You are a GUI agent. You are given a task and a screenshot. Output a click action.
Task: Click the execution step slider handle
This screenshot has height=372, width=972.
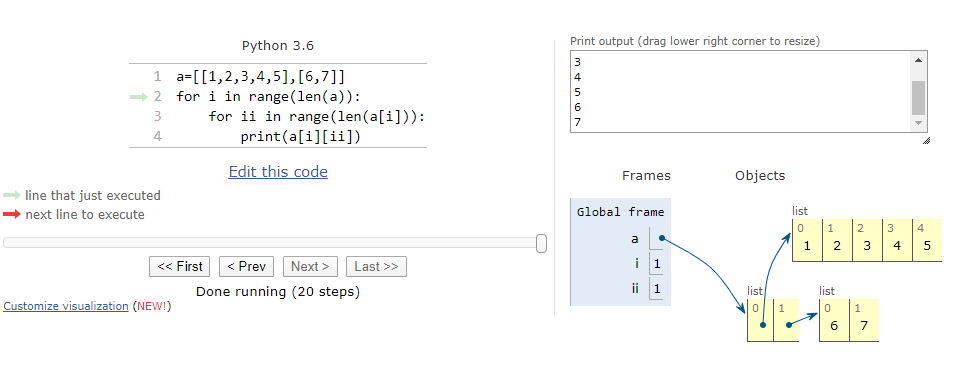tap(541, 243)
